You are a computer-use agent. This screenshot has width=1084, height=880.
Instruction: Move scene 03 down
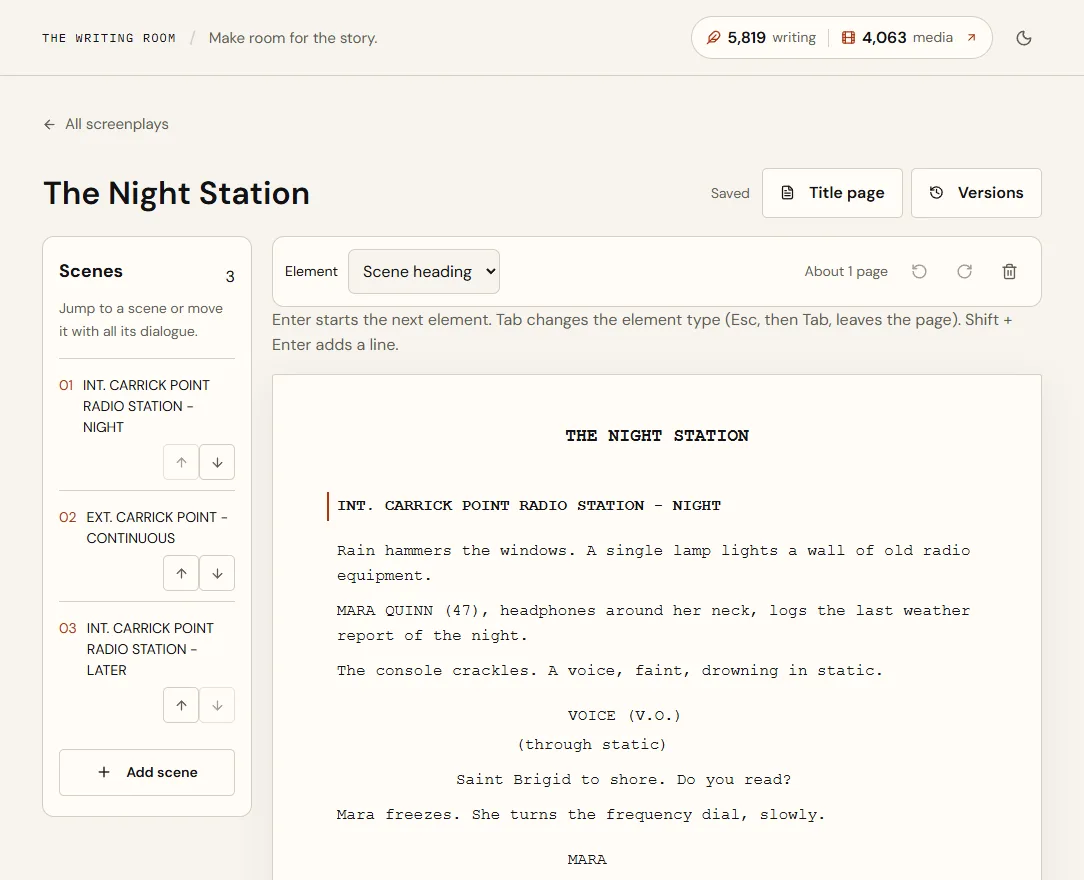coord(217,705)
